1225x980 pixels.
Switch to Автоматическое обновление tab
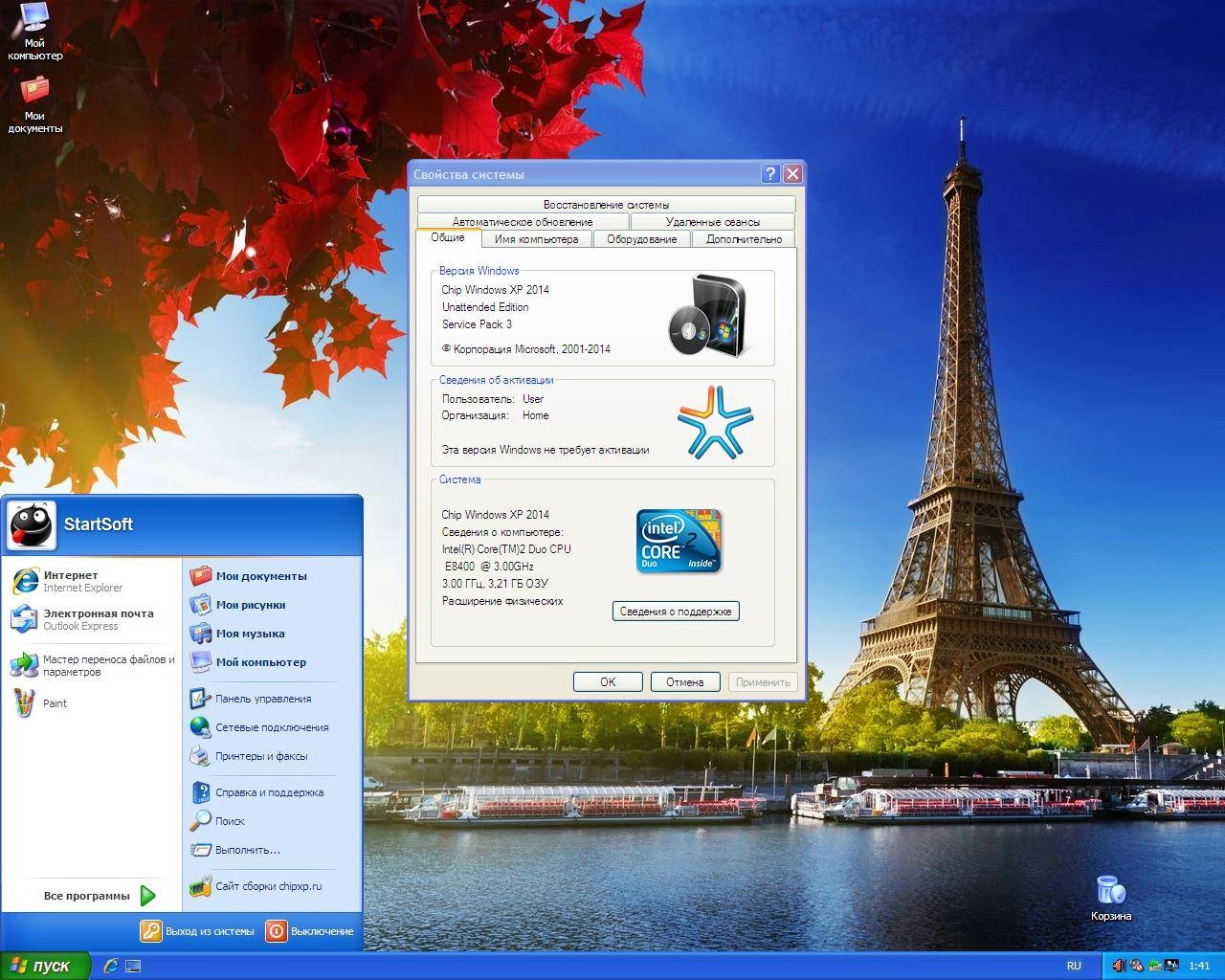[x=523, y=222]
